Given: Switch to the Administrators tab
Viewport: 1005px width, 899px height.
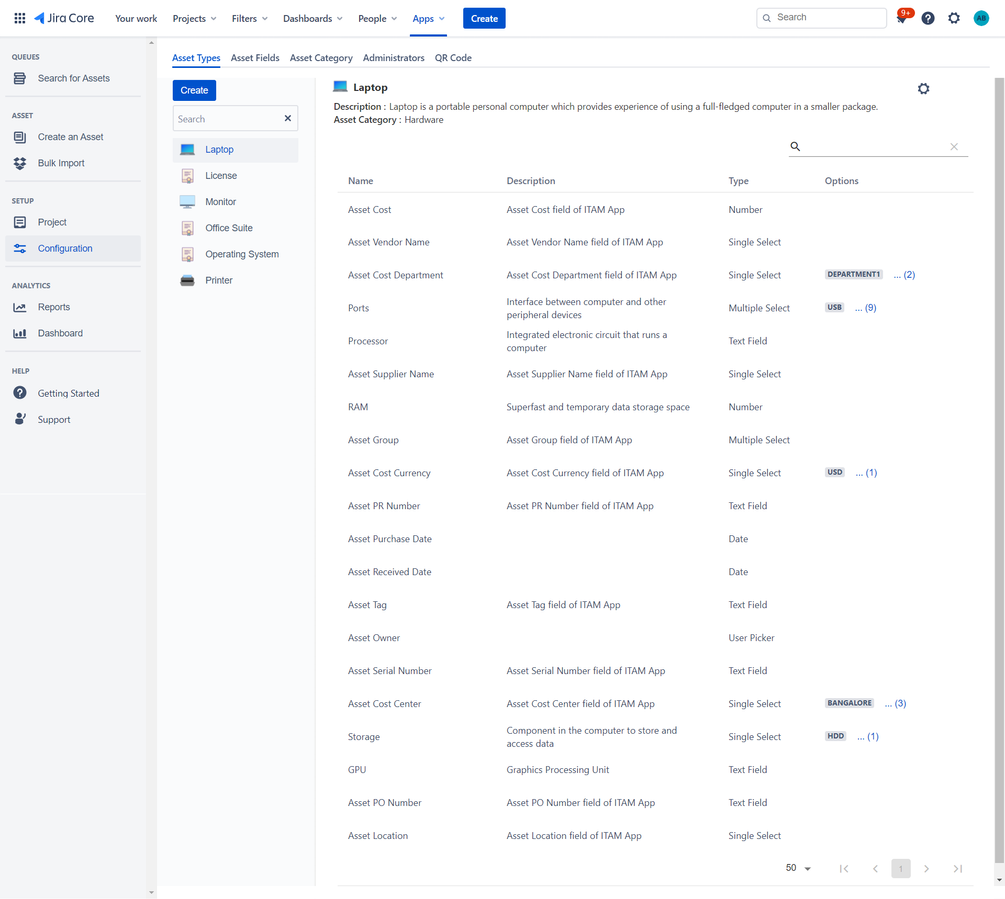Looking at the screenshot, I should coord(394,58).
